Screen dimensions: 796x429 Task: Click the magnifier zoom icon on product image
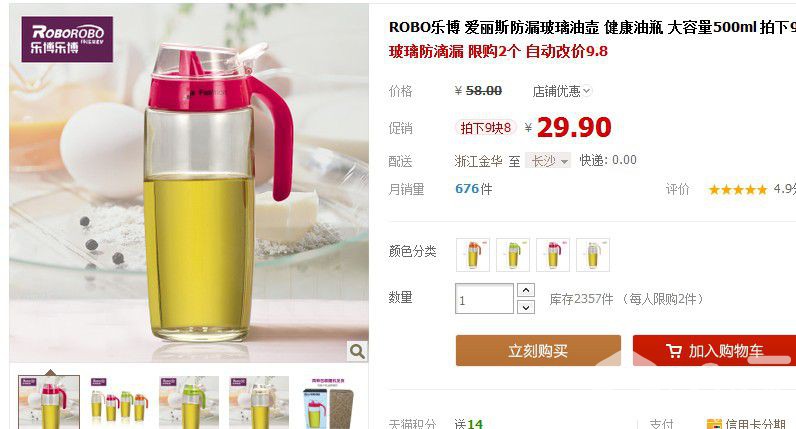tap(357, 351)
